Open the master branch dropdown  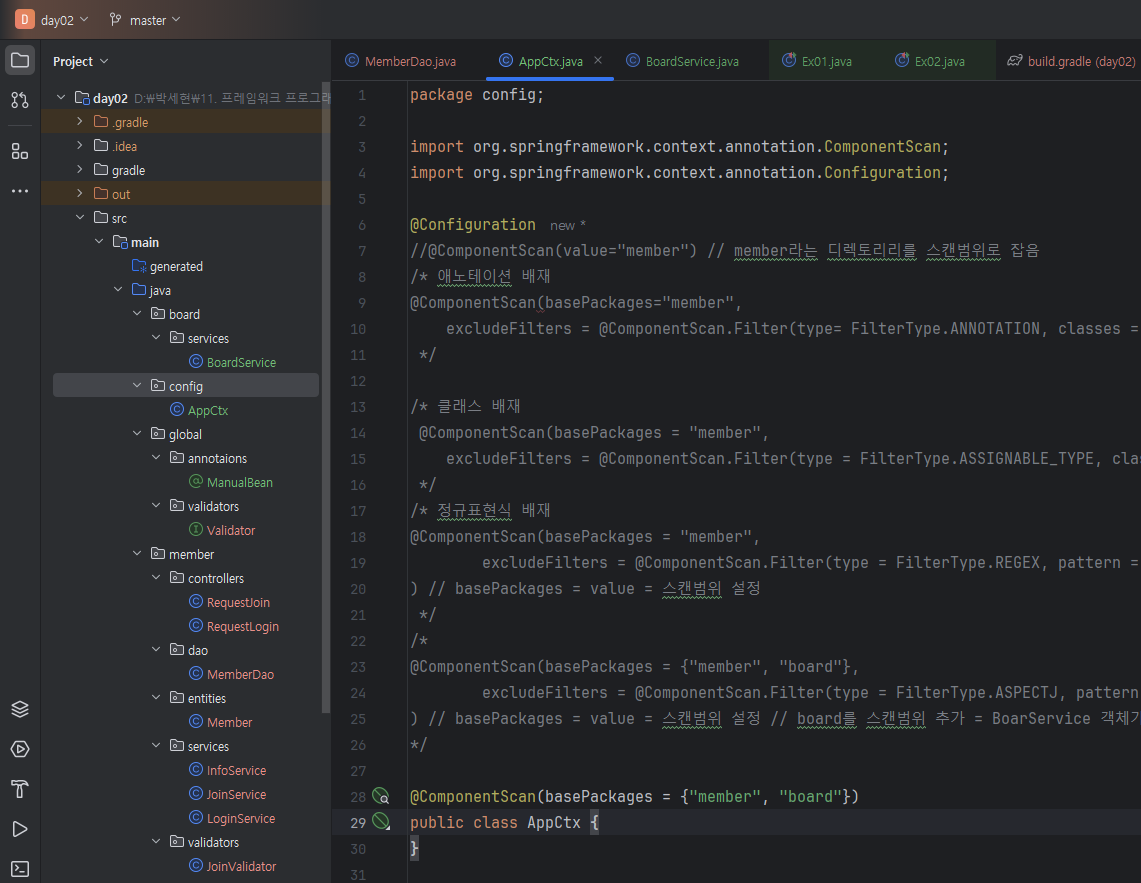click(x=146, y=20)
